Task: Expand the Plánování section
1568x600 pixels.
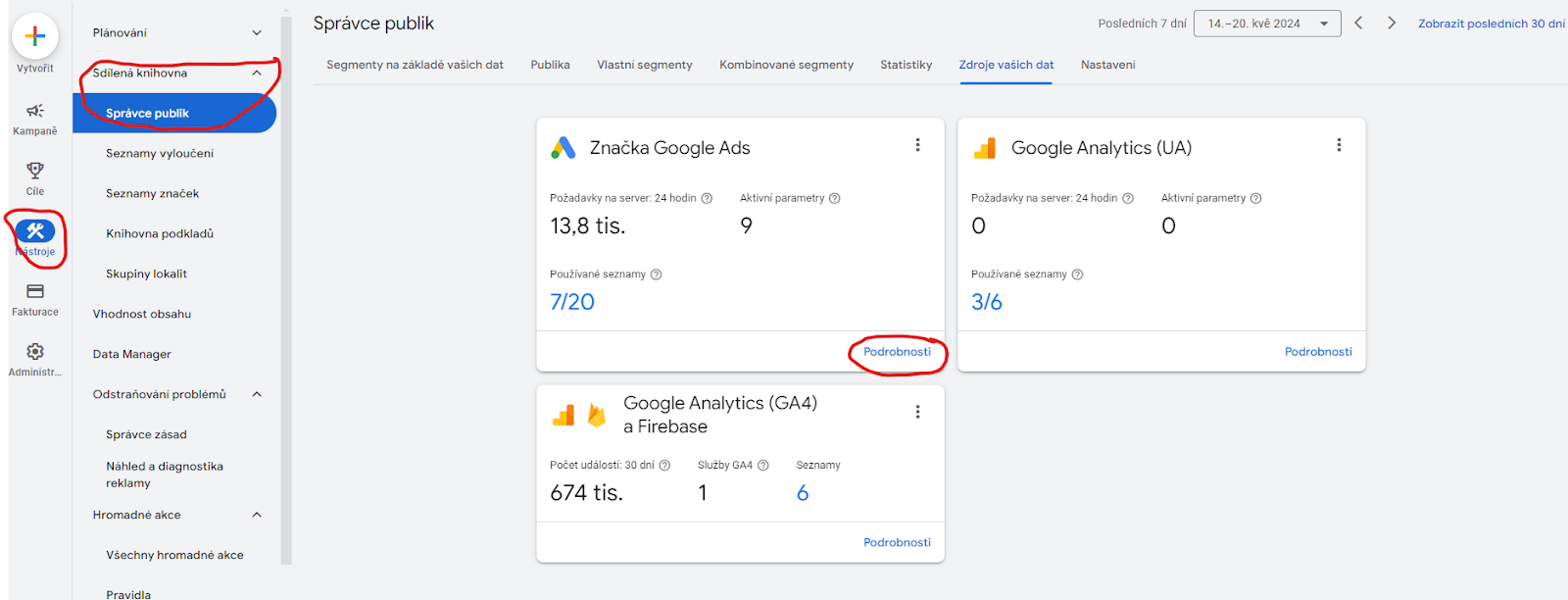Action: tap(257, 32)
